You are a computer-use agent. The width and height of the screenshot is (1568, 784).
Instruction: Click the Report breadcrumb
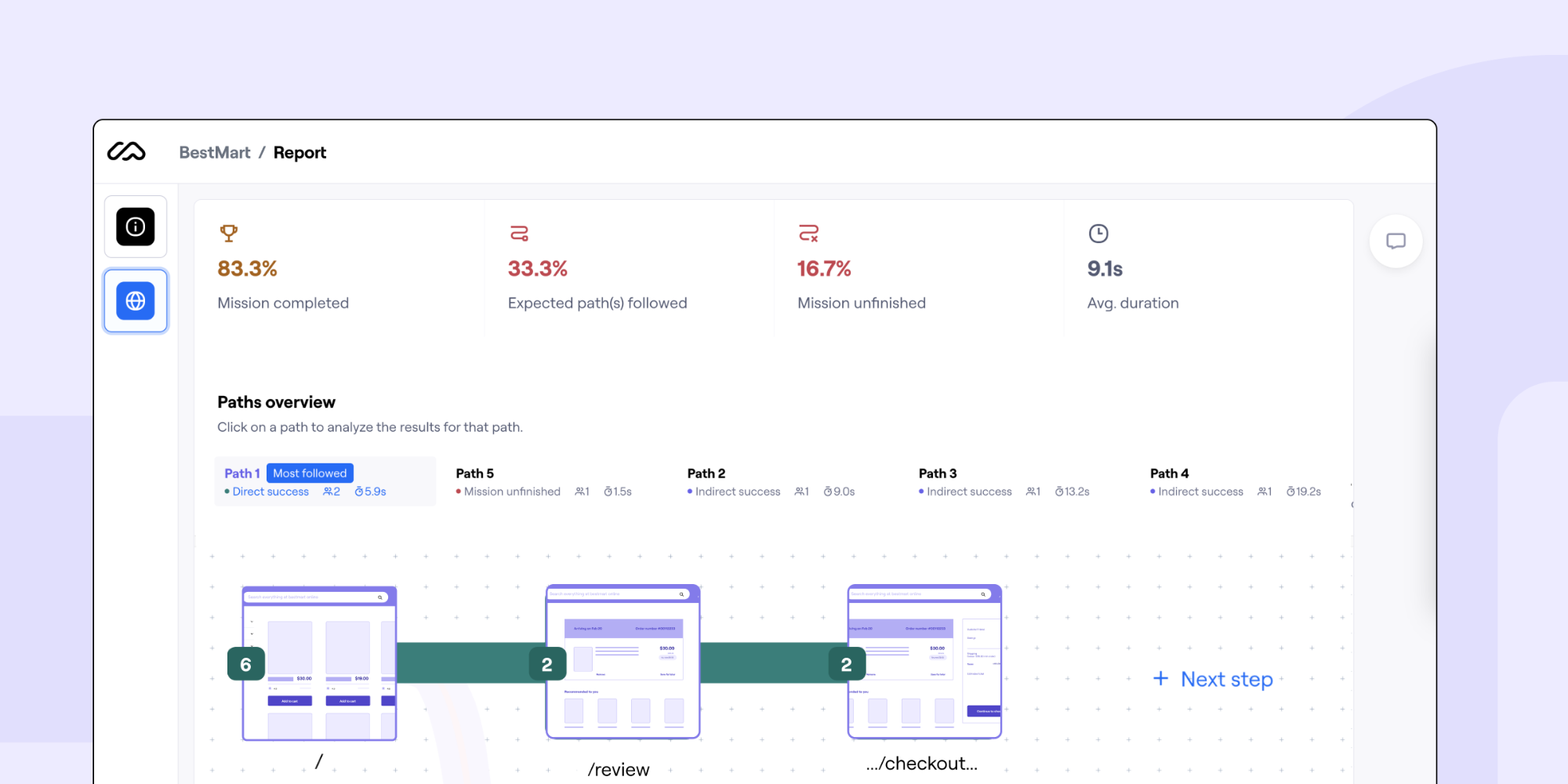pyautogui.click(x=299, y=152)
